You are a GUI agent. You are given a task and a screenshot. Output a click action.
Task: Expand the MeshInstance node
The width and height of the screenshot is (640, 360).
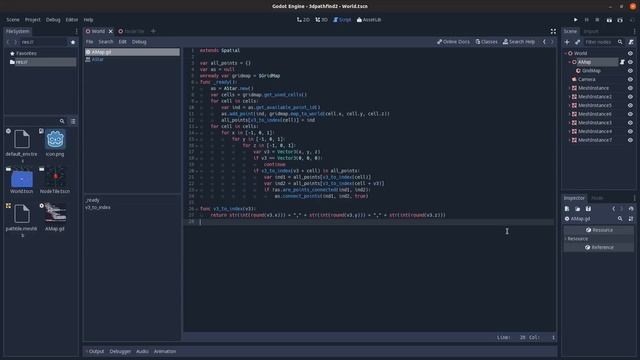570,88
